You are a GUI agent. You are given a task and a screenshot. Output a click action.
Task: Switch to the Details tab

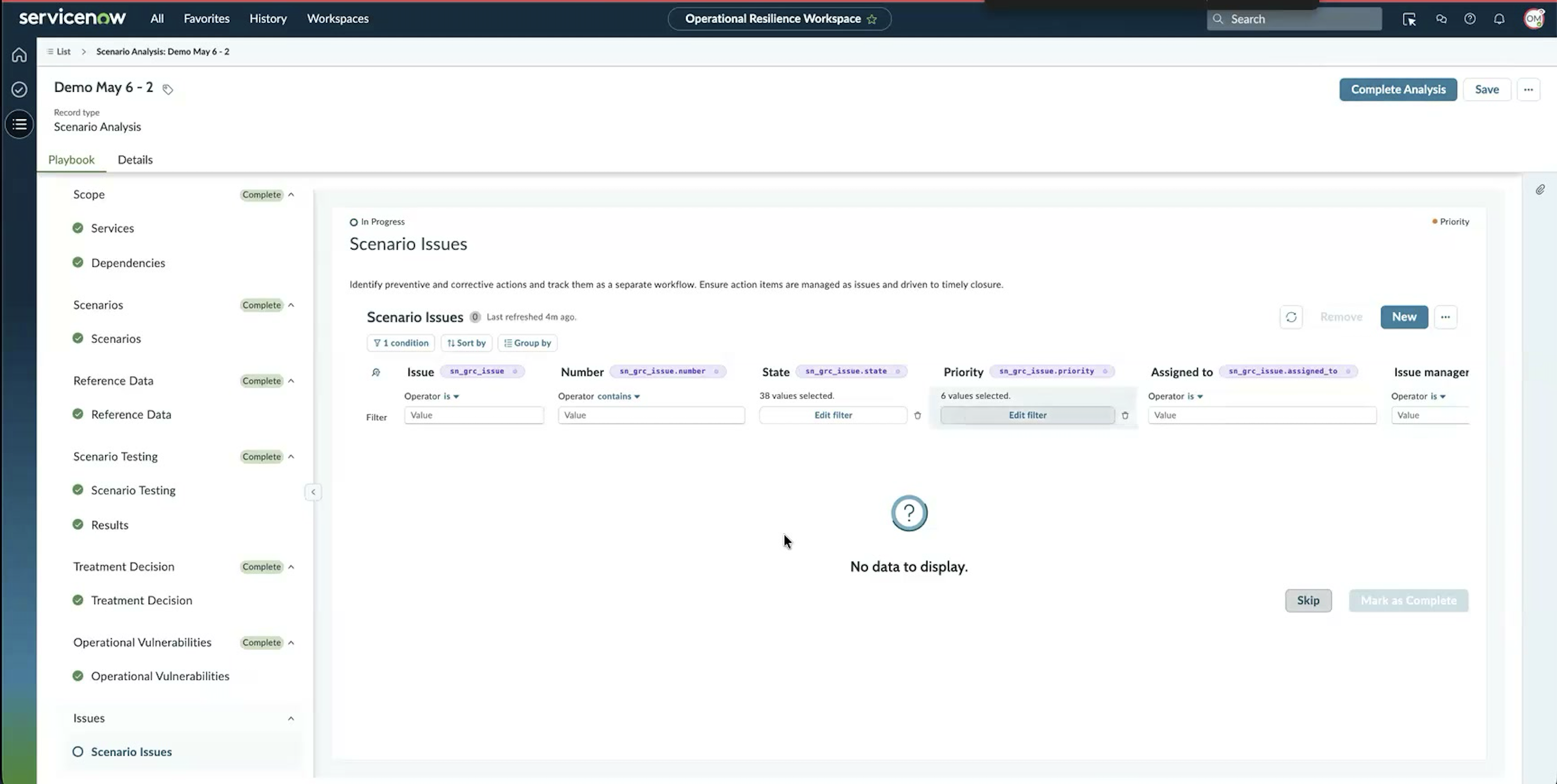(135, 160)
